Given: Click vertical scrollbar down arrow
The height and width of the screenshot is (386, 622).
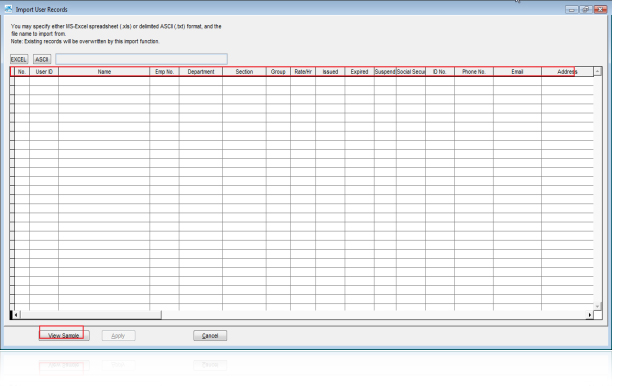Looking at the screenshot, I should (597, 306).
